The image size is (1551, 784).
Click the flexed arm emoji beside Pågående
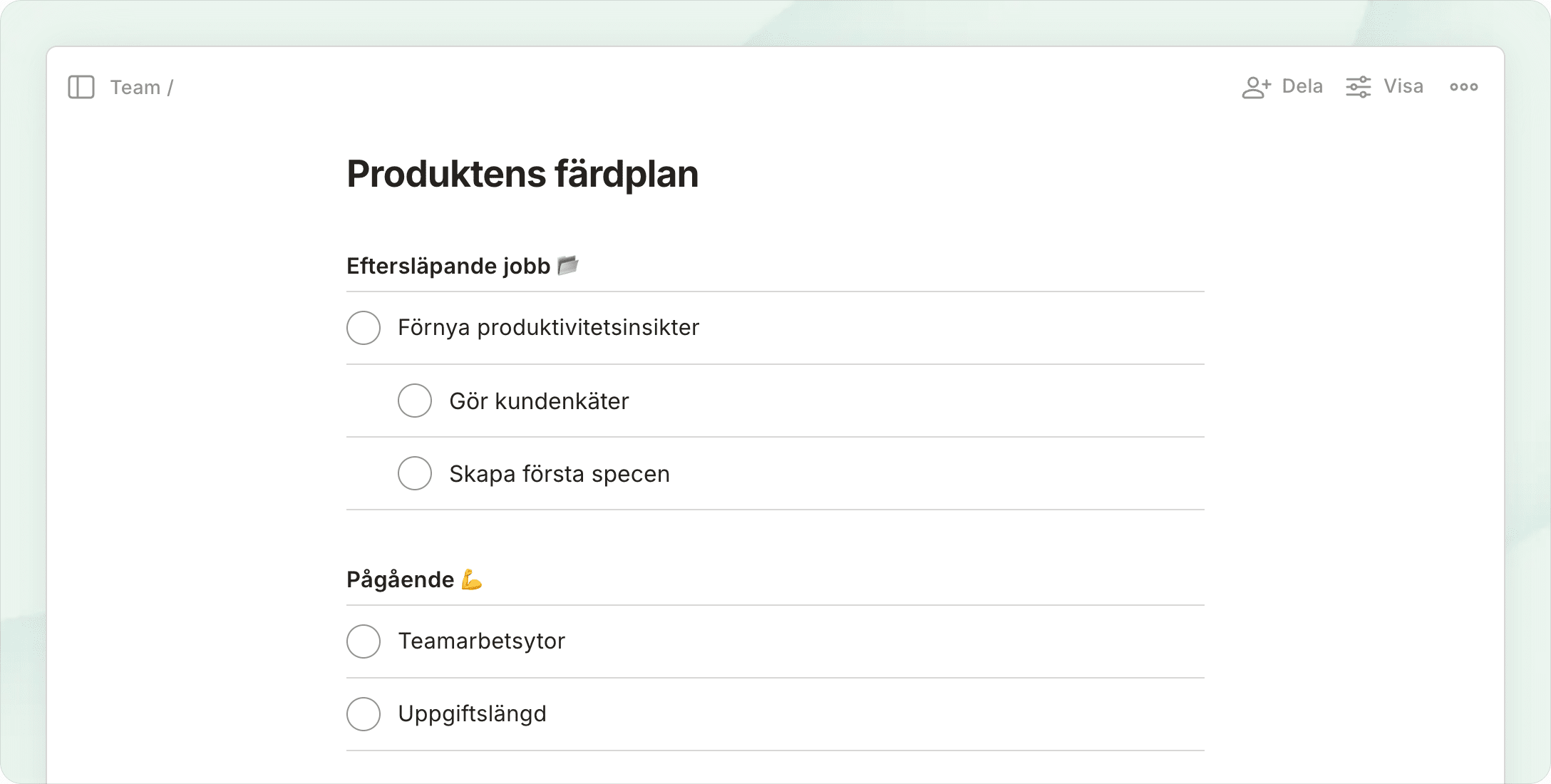click(x=472, y=579)
